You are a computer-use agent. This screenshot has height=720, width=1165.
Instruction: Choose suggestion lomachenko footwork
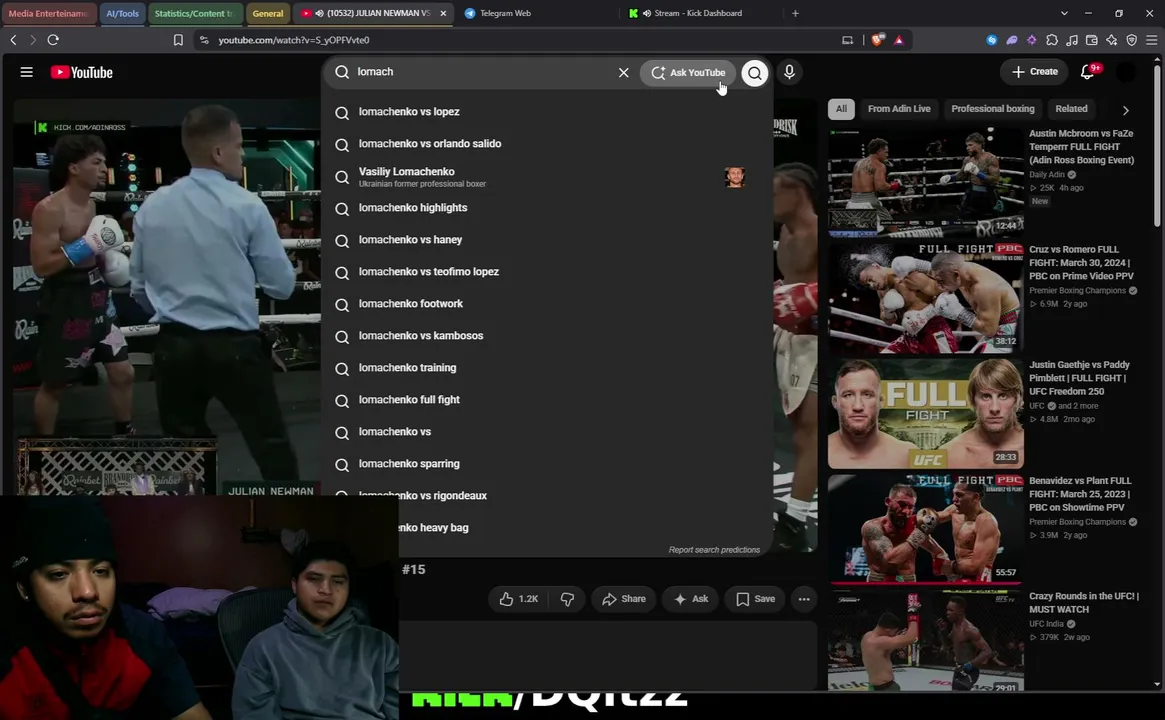coord(548,304)
